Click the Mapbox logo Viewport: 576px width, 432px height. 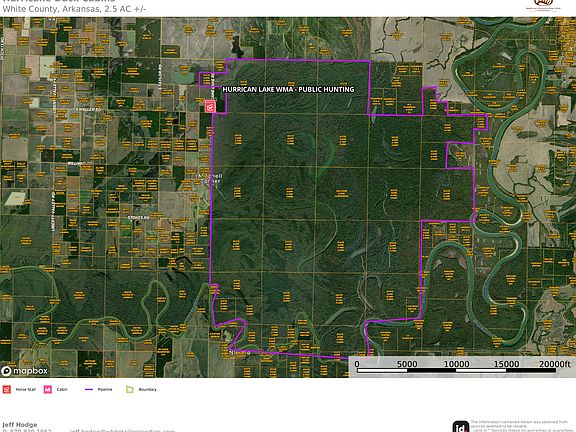[25, 371]
